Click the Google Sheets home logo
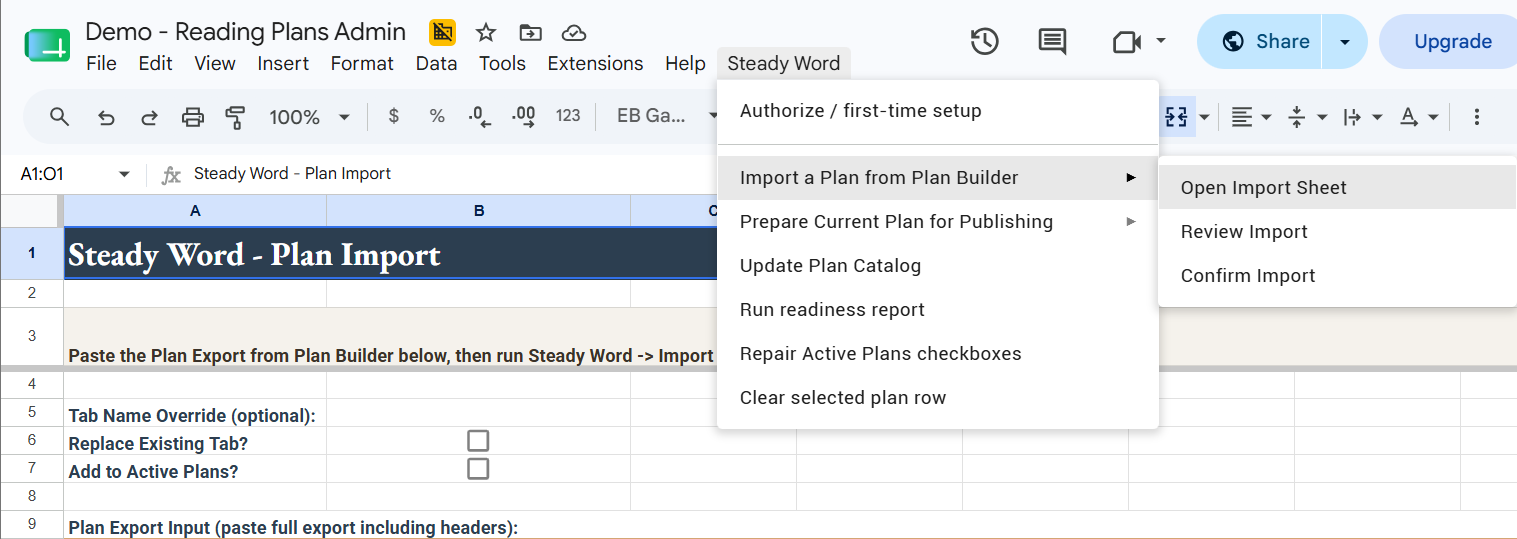1517x539 pixels. click(x=48, y=46)
